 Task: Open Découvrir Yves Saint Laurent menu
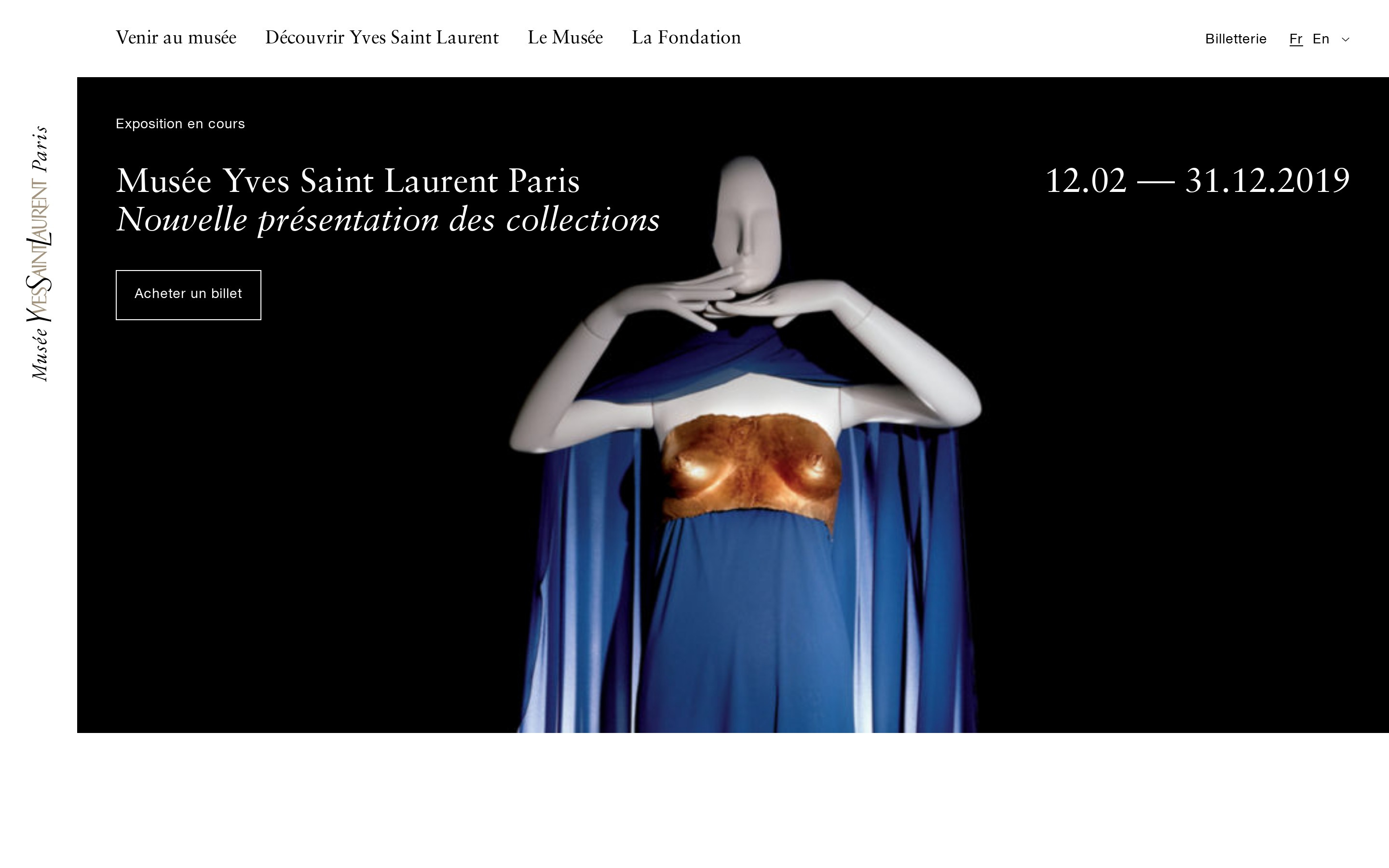[381, 38]
